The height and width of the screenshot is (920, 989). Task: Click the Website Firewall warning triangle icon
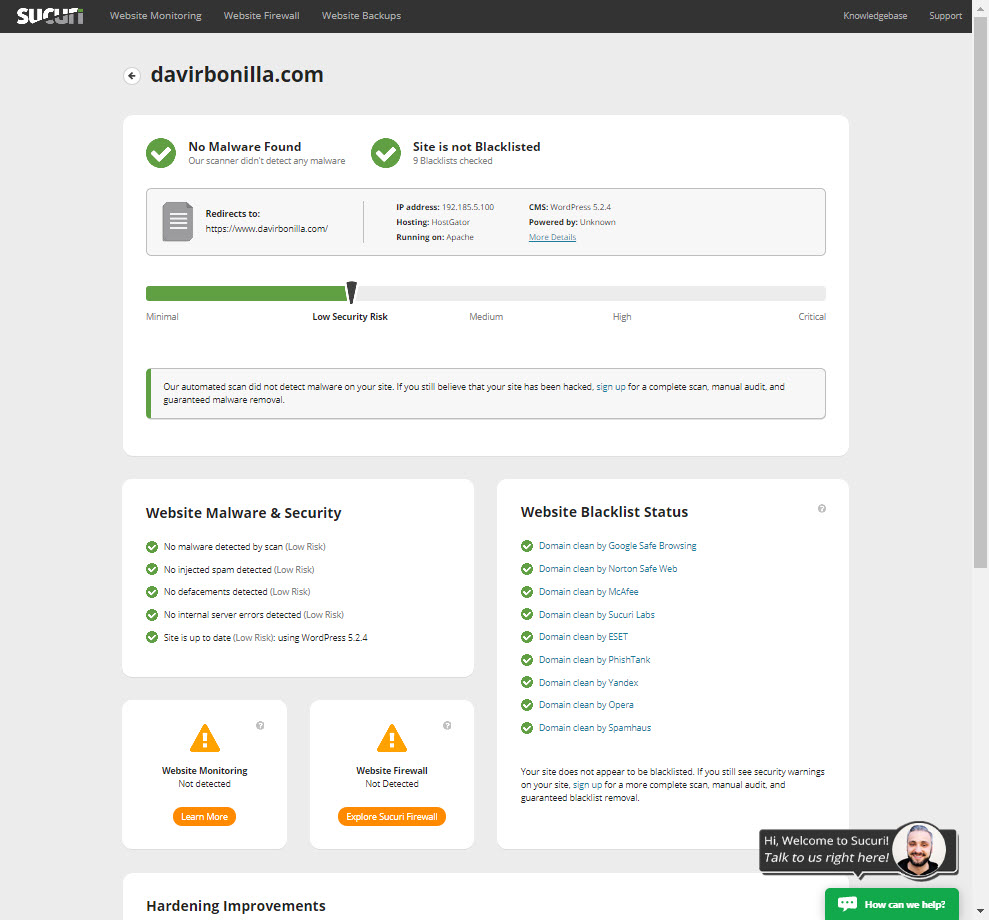point(391,740)
